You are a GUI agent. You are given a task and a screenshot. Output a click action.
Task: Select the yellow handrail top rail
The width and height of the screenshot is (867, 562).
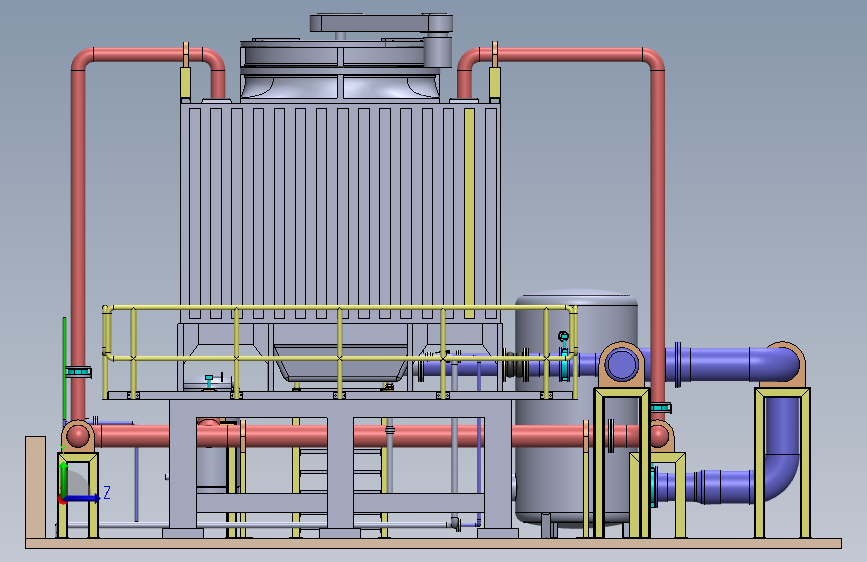click(x=340, y=308)
